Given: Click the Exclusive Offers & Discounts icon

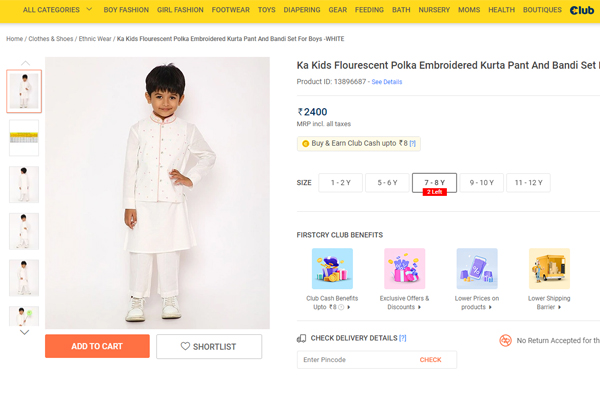Looking at the screenshot, I should [405, 269].
